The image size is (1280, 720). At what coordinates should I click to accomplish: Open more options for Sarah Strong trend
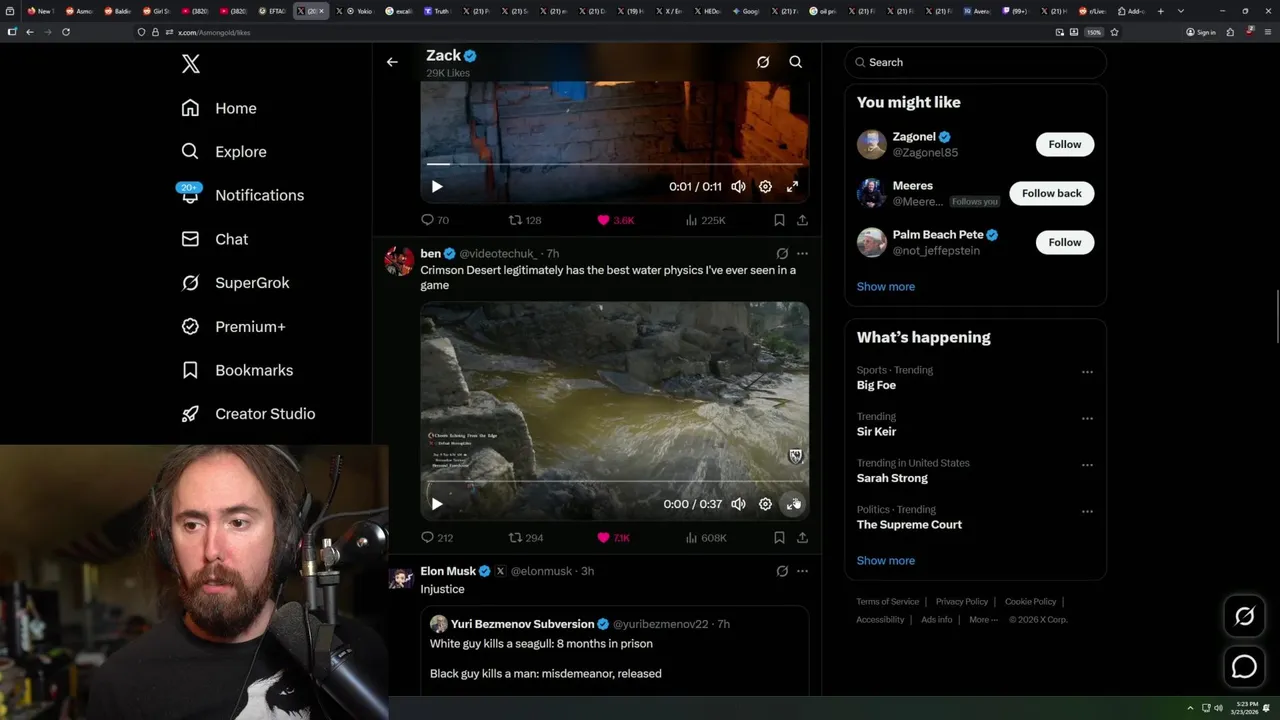click(1087, 465)
